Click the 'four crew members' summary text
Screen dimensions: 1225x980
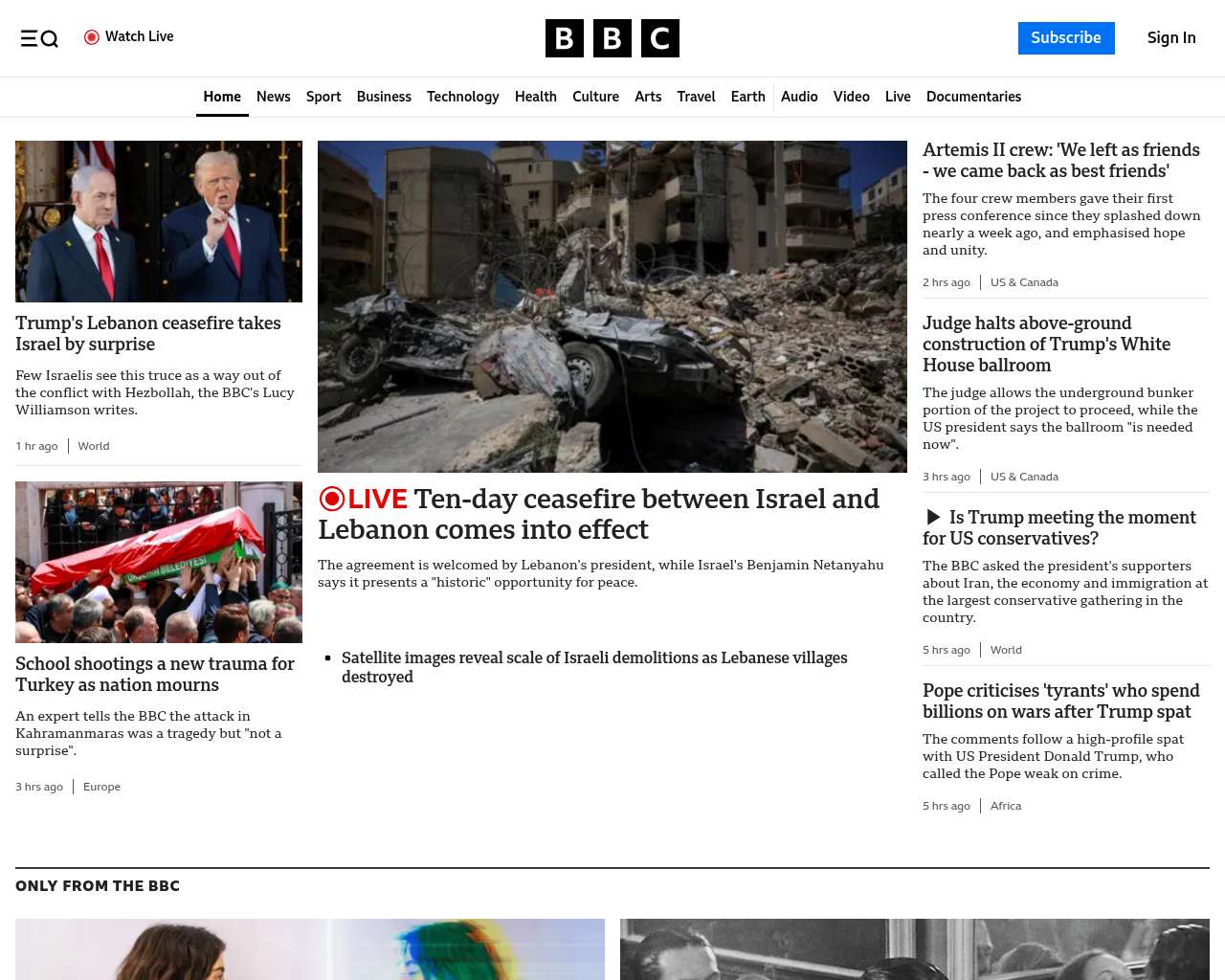pos(1061,224)
